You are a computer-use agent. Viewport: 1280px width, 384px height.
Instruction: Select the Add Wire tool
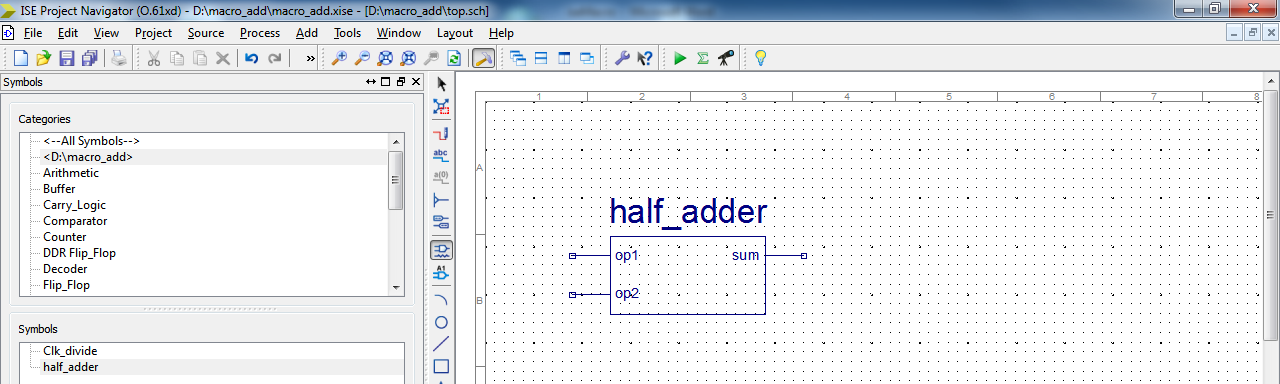[x=441, y=133]
